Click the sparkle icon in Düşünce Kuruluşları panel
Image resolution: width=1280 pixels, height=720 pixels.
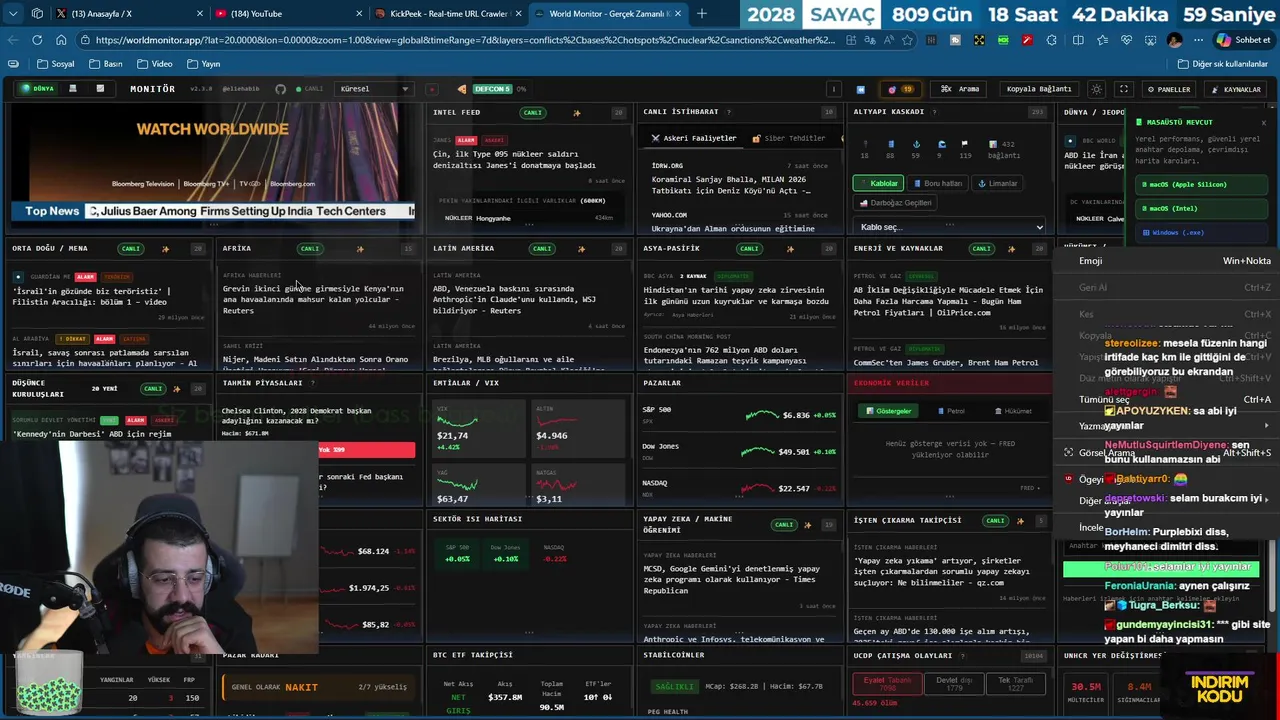[176, 388]
